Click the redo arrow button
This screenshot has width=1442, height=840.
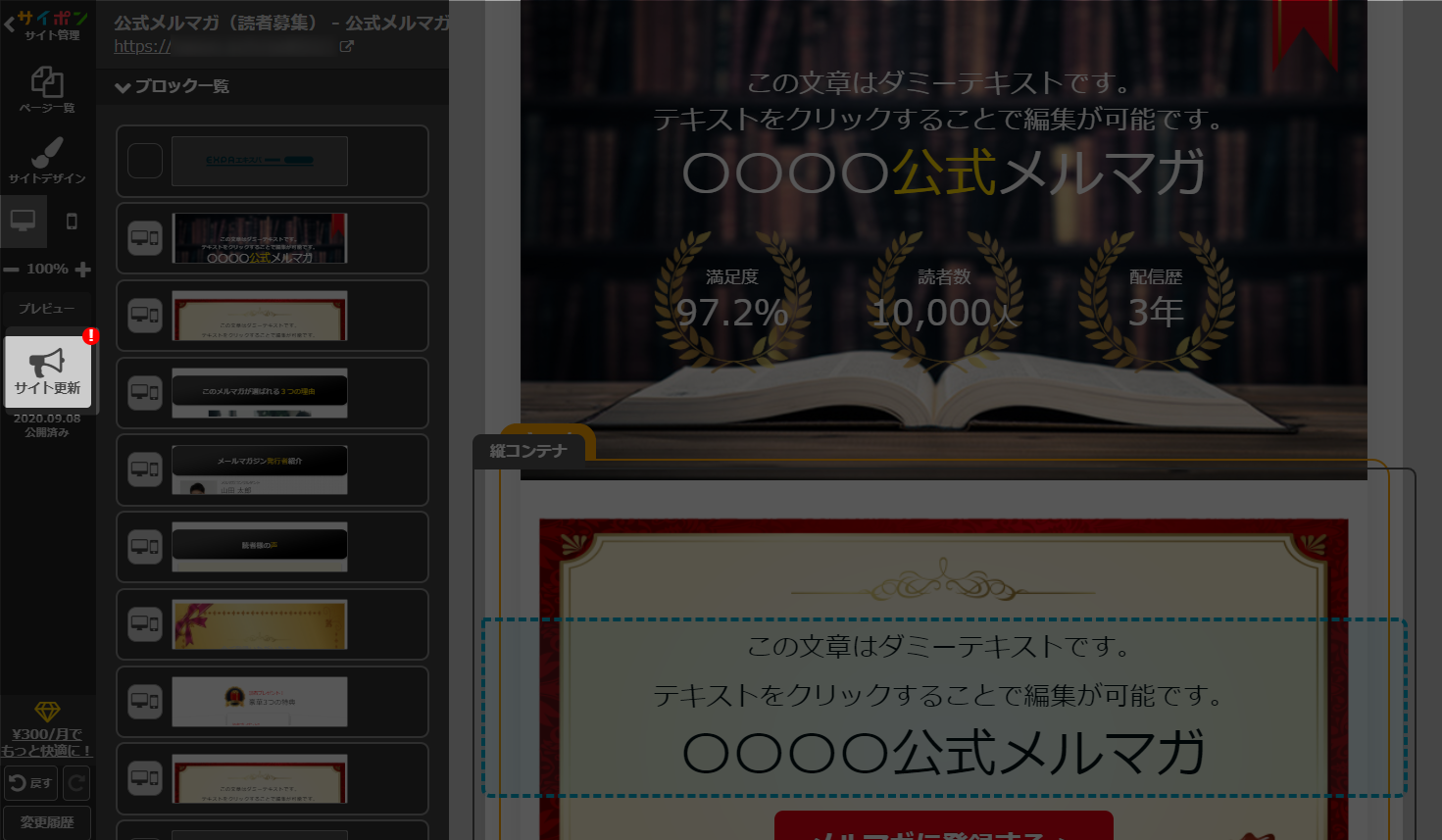tap(76, 783)
